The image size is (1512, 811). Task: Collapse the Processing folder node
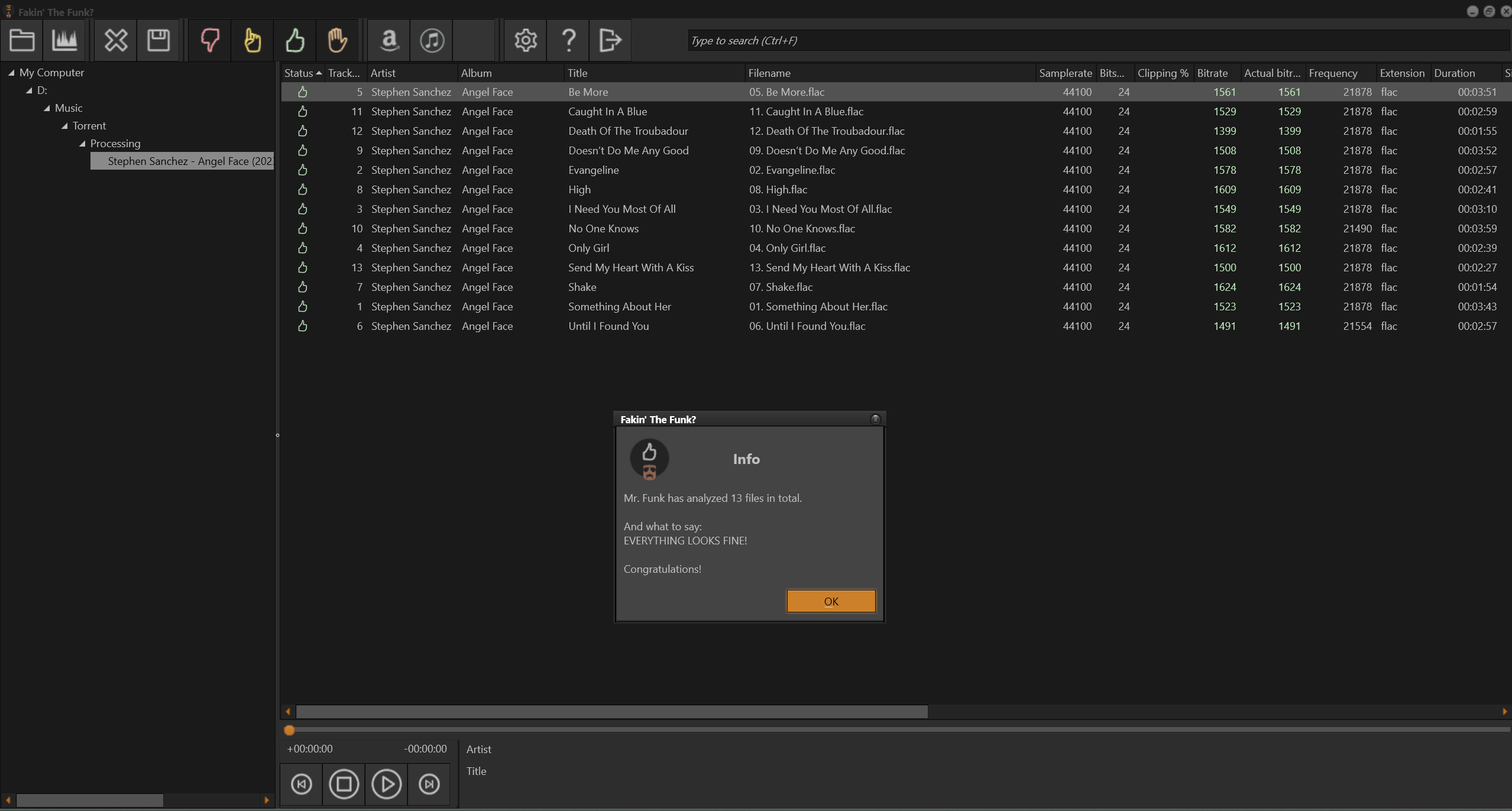(x=82, y=144)
